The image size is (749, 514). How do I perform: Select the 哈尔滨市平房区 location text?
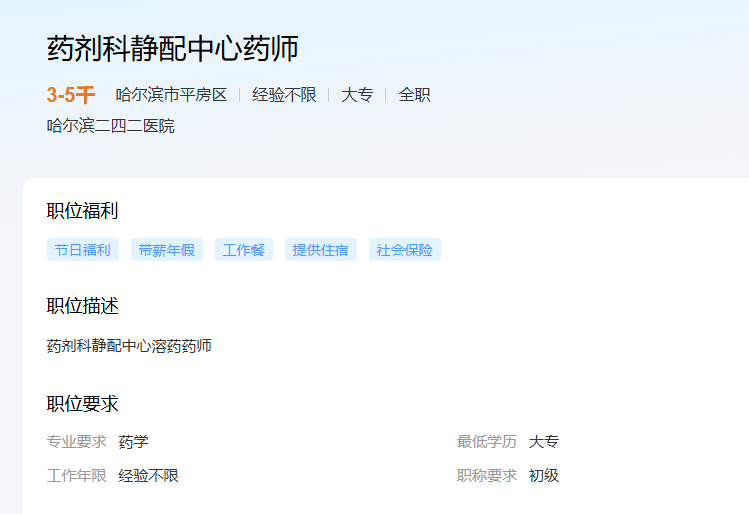(171, 95)
